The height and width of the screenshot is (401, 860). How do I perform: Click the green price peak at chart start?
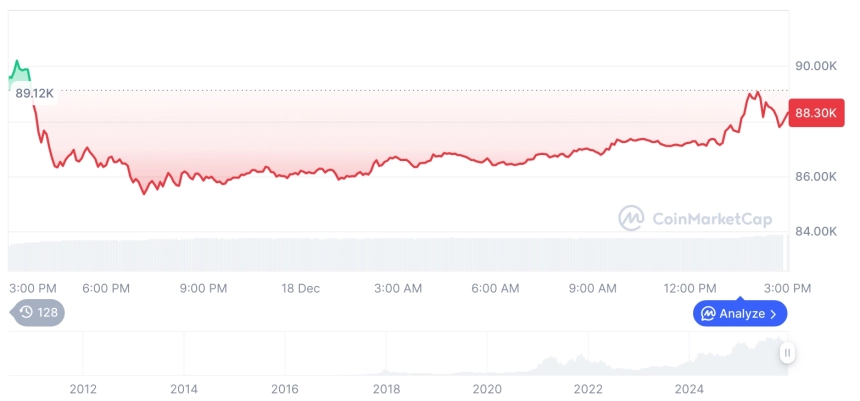point(18,70)
